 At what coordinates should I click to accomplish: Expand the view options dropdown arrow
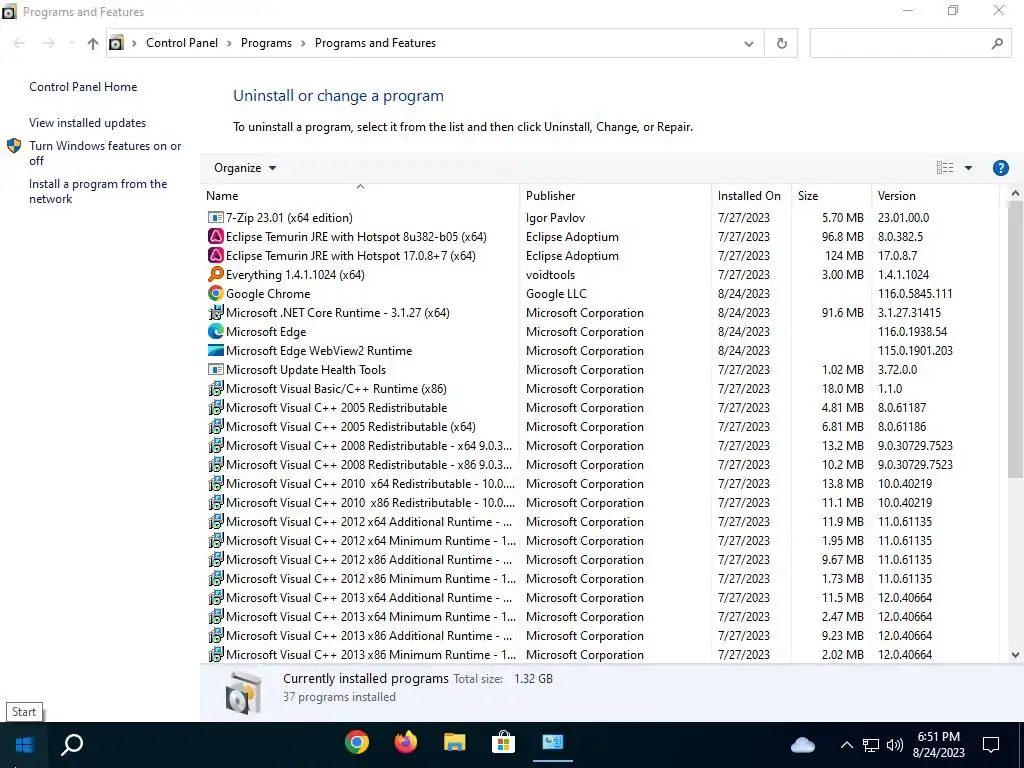[968, 168]
